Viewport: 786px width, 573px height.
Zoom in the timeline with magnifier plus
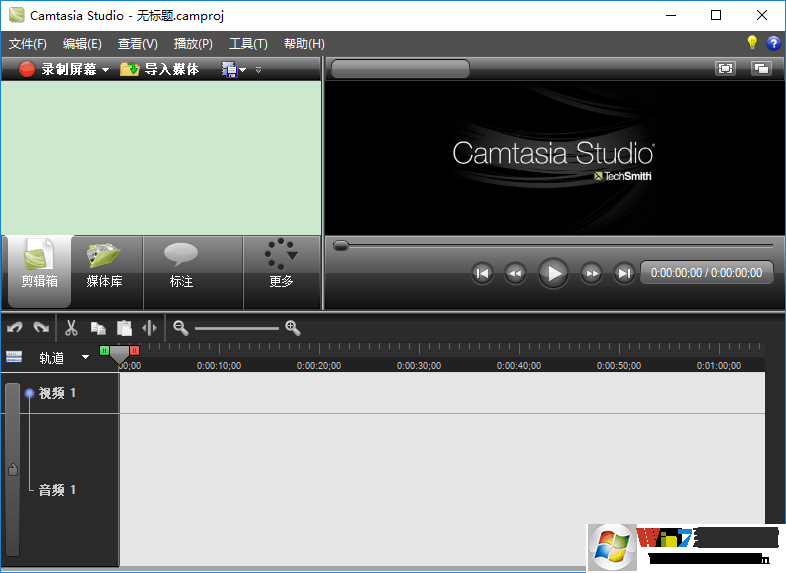click(x=292, y=328)
